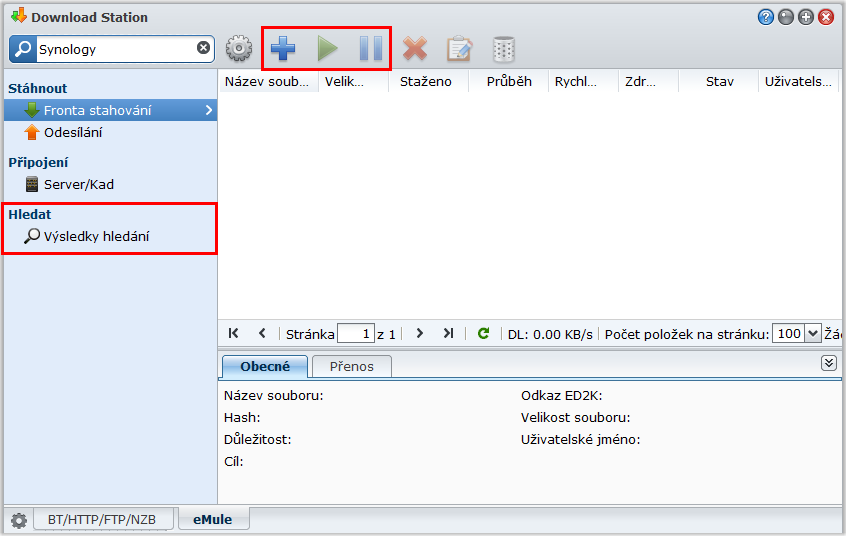846x536 pixels.
Task: Resume downloads with the green play icon
Action: click(x=328, y=49)
